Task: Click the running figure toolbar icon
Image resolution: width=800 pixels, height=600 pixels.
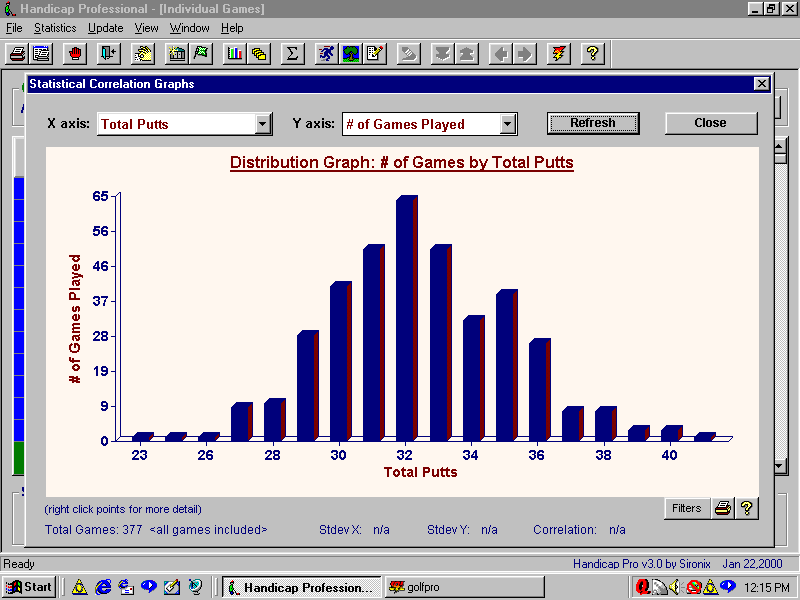Action: pyautogui.click(x=326, y=53)
